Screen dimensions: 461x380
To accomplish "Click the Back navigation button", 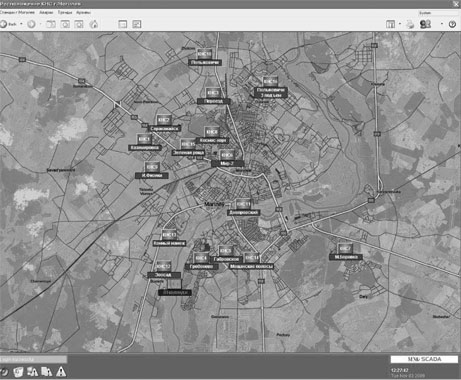I will [8, 24].
